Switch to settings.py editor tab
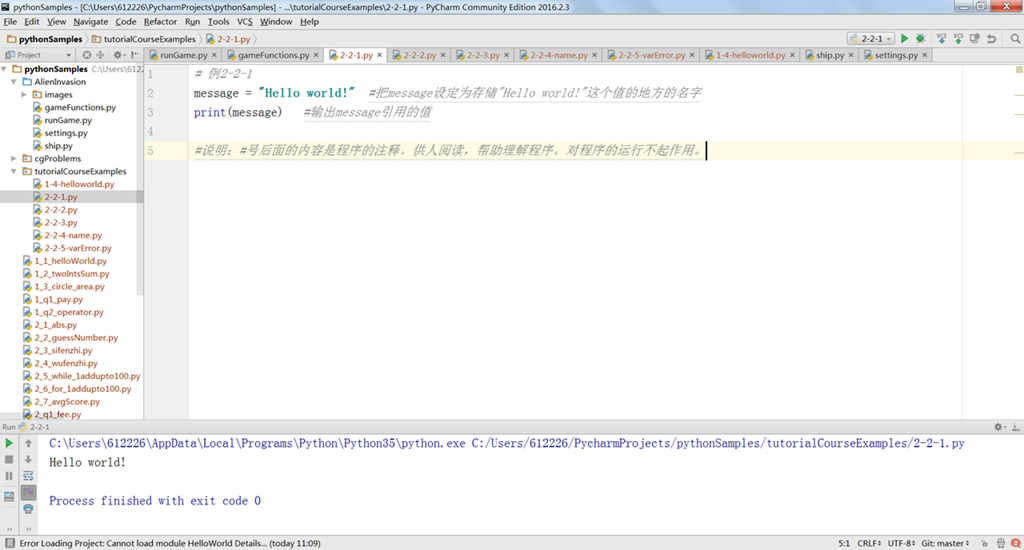 click(x=896, y=55)
